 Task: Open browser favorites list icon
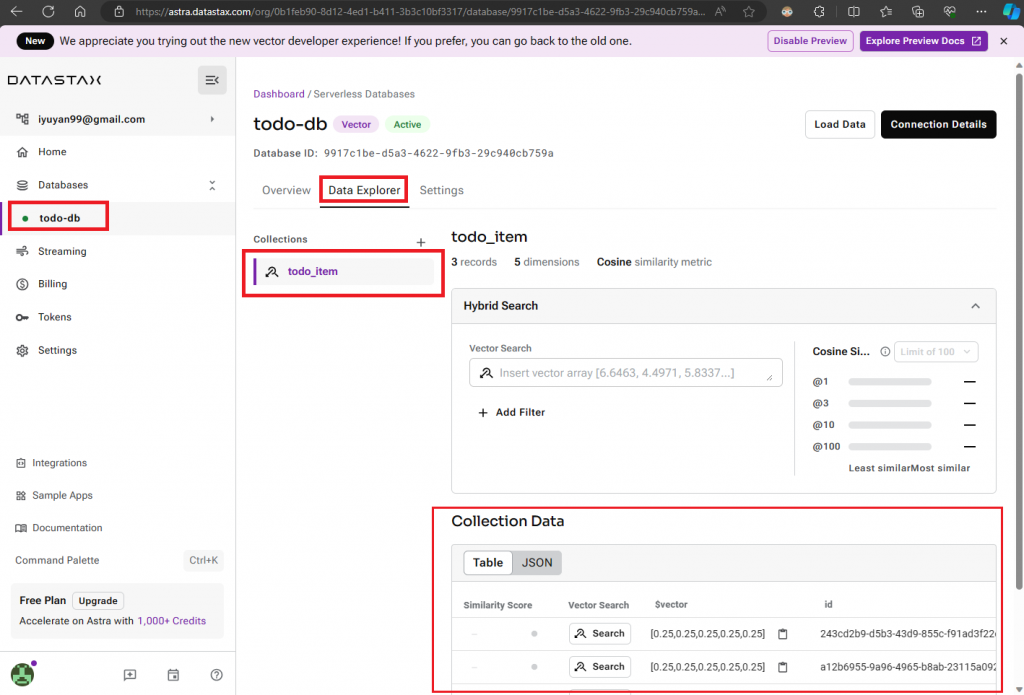click(x=886, y=11)
